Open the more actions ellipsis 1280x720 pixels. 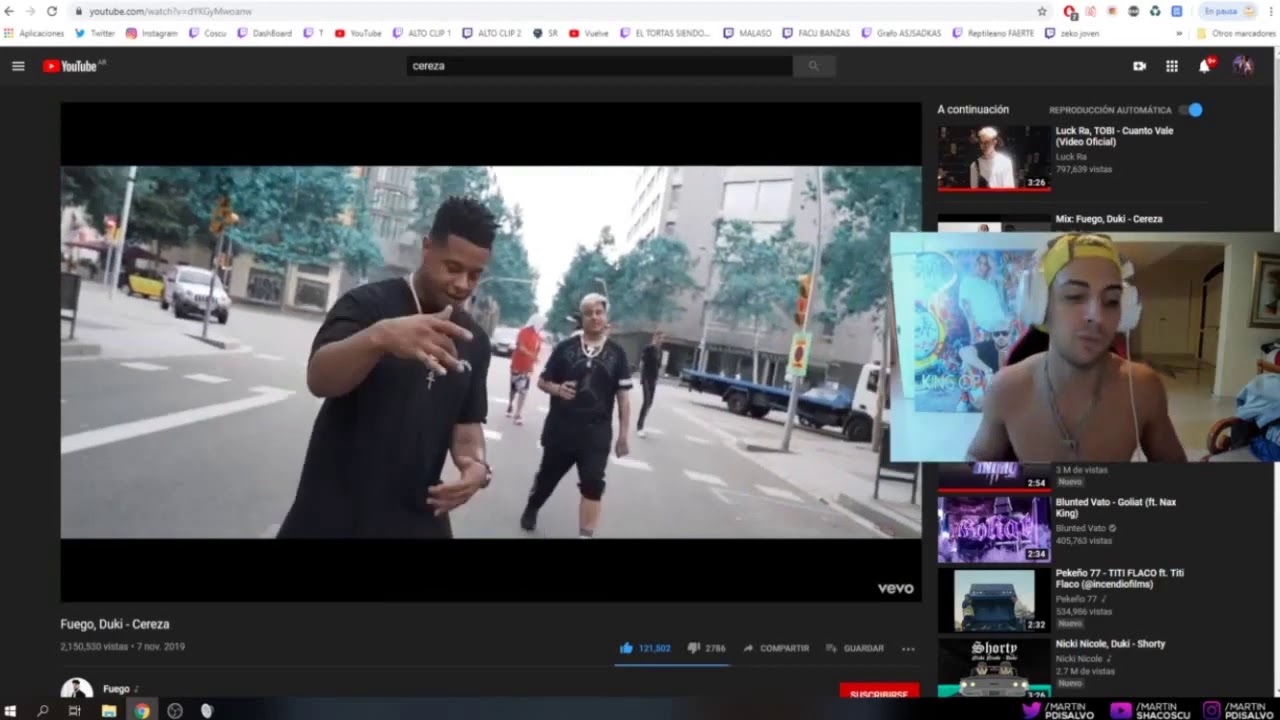[x=908, y=648]
